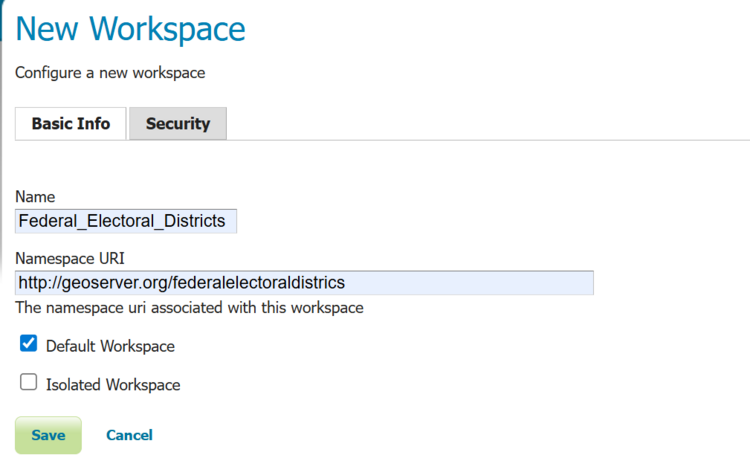
Task: Click the namespace uri help text
Action: (189, 308)
